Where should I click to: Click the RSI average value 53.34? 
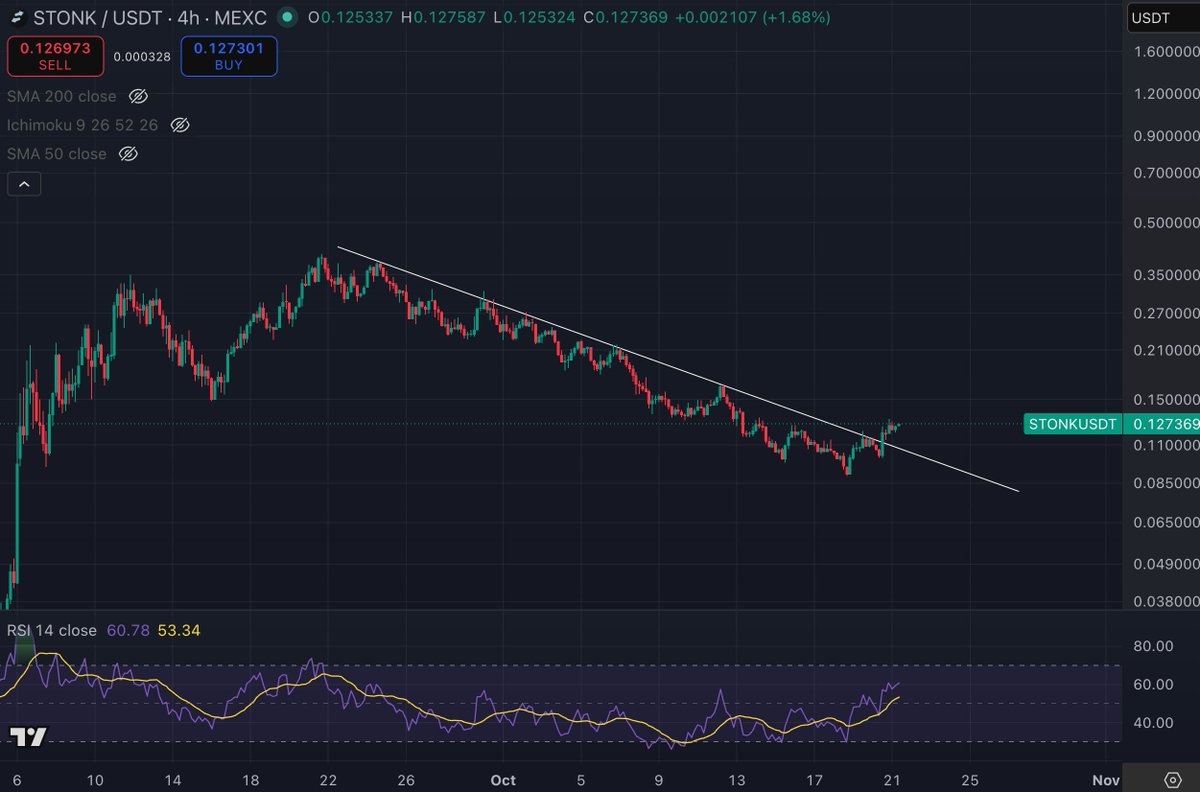click(179, 630)
